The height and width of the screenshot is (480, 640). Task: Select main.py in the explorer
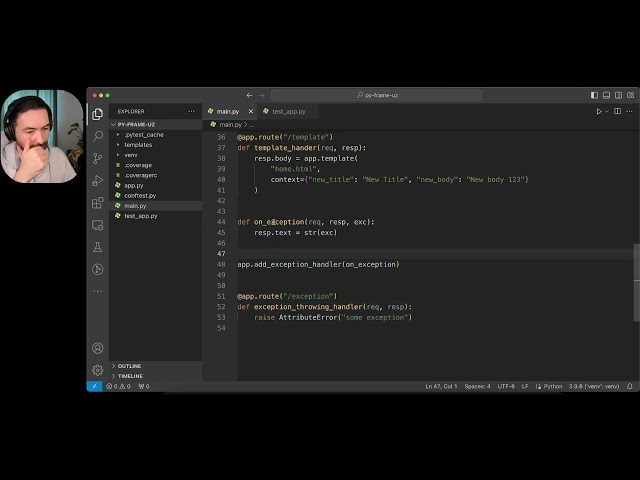155,206
